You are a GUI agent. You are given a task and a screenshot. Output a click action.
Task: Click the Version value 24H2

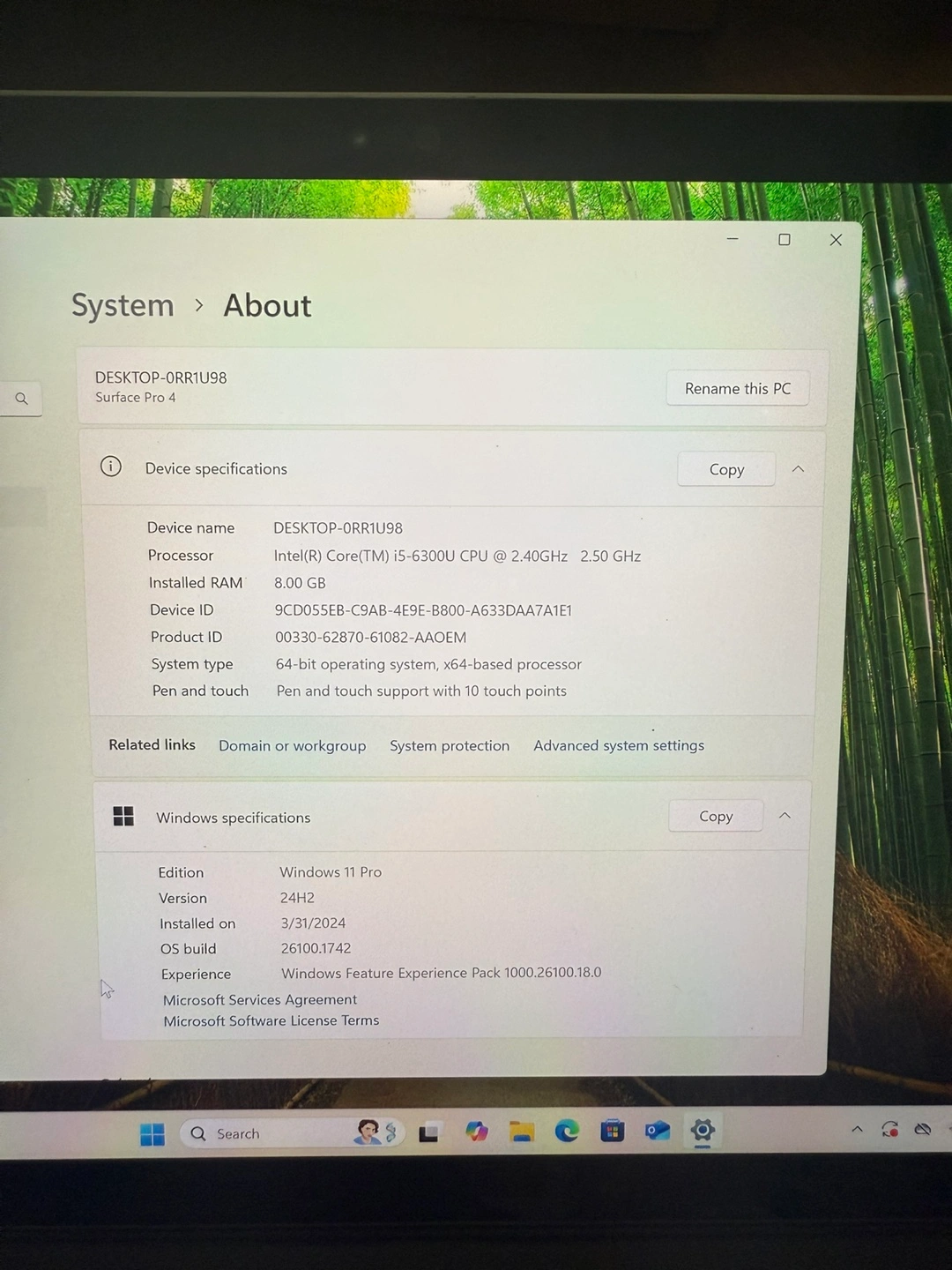pos(297,898)
